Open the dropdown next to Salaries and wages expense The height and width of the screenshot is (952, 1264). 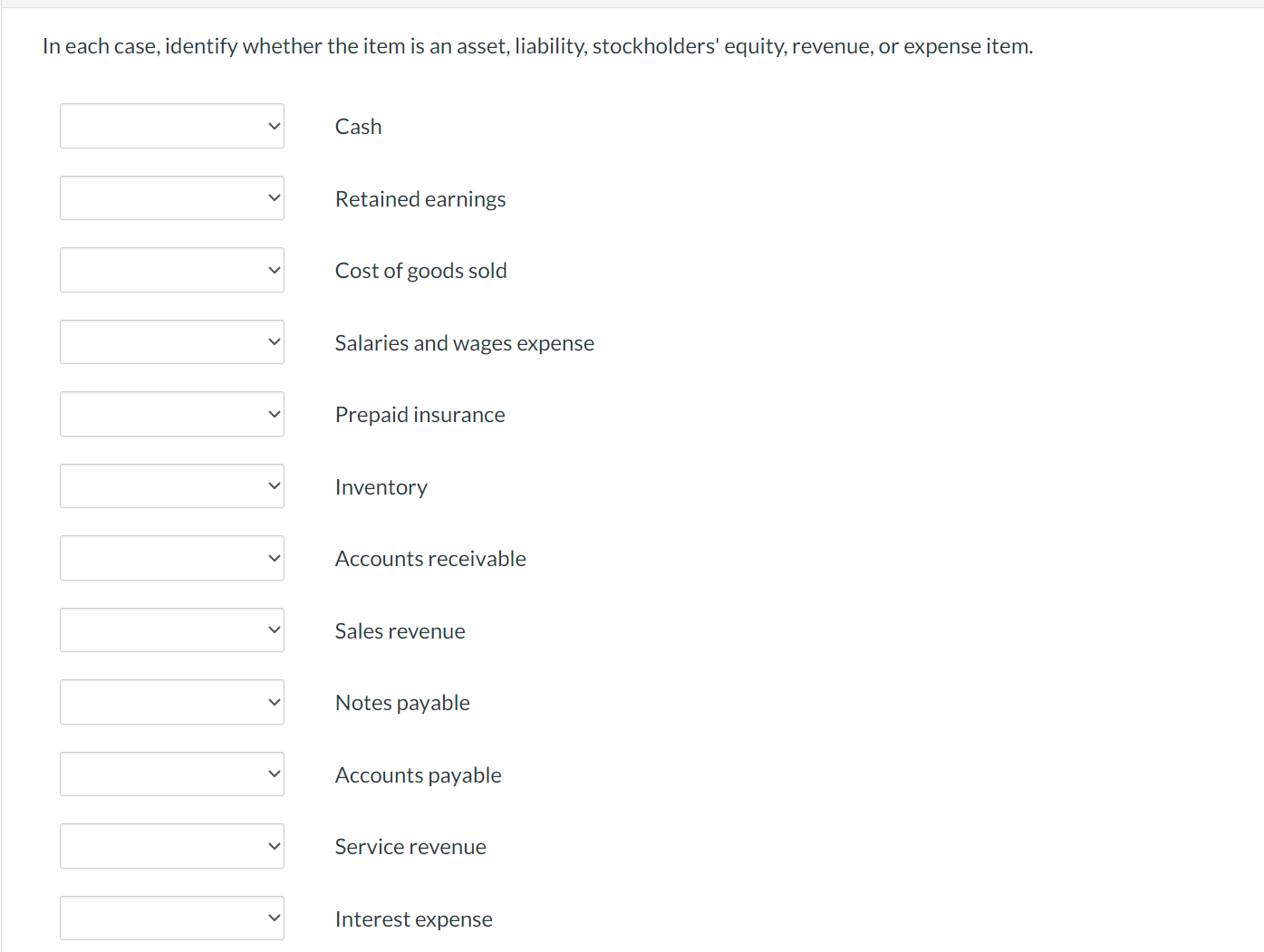tap(171, 341)
